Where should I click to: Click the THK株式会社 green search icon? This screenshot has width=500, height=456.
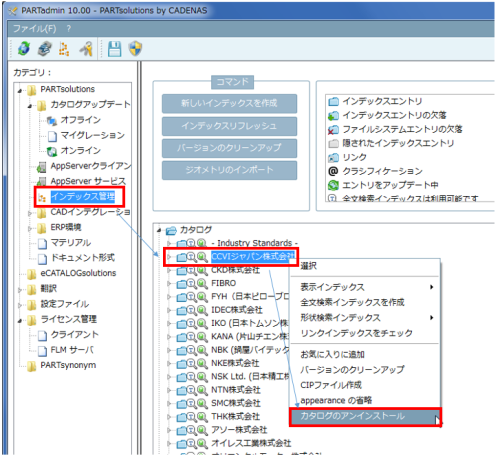point(202,417)
